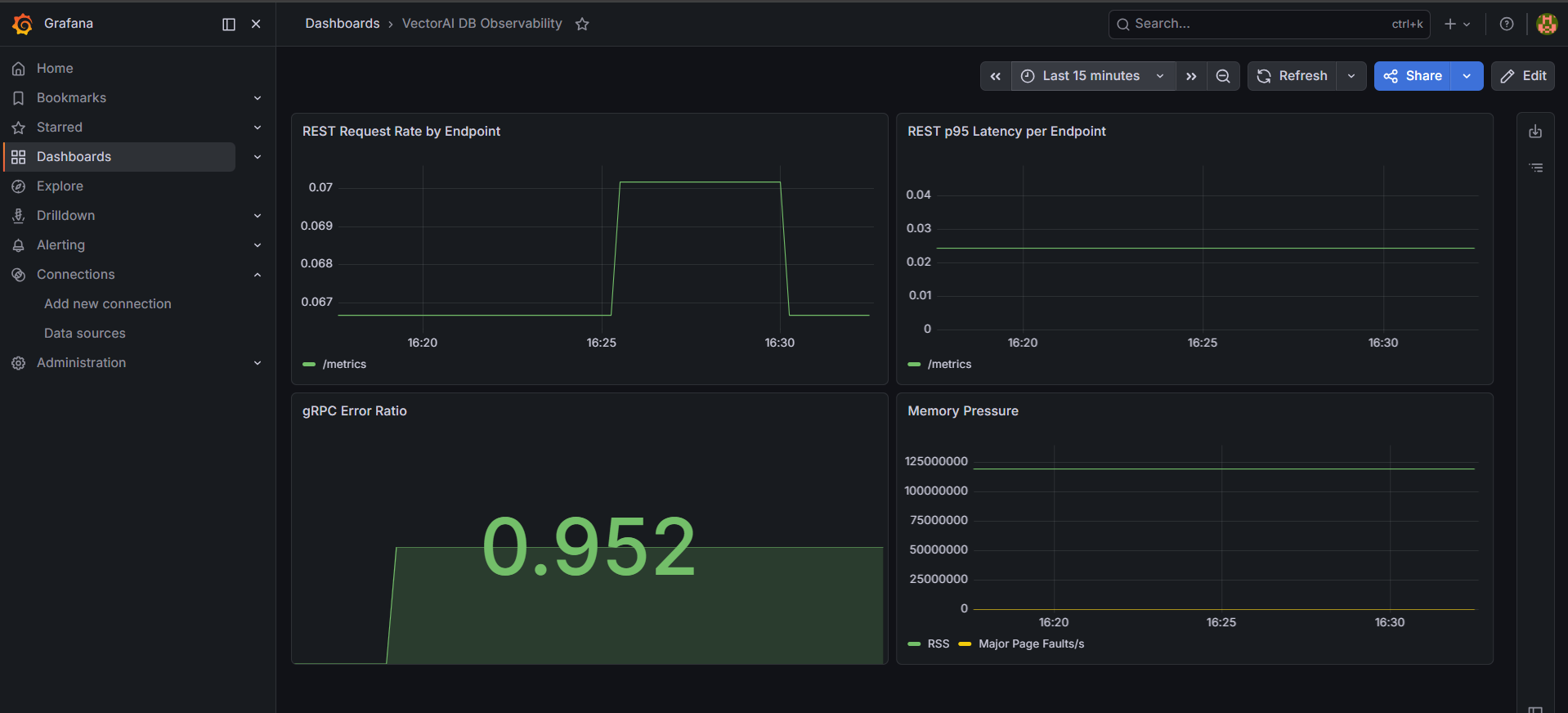Collapse the Connections section chevron

point(258,275)
